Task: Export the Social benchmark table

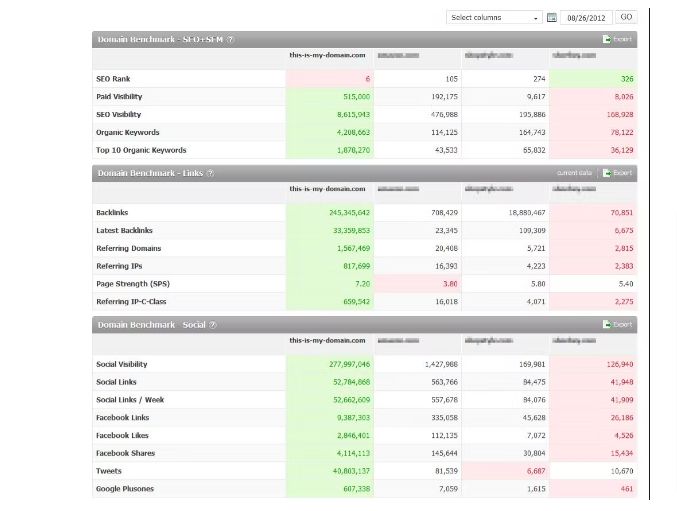Action: coord(617,325)
